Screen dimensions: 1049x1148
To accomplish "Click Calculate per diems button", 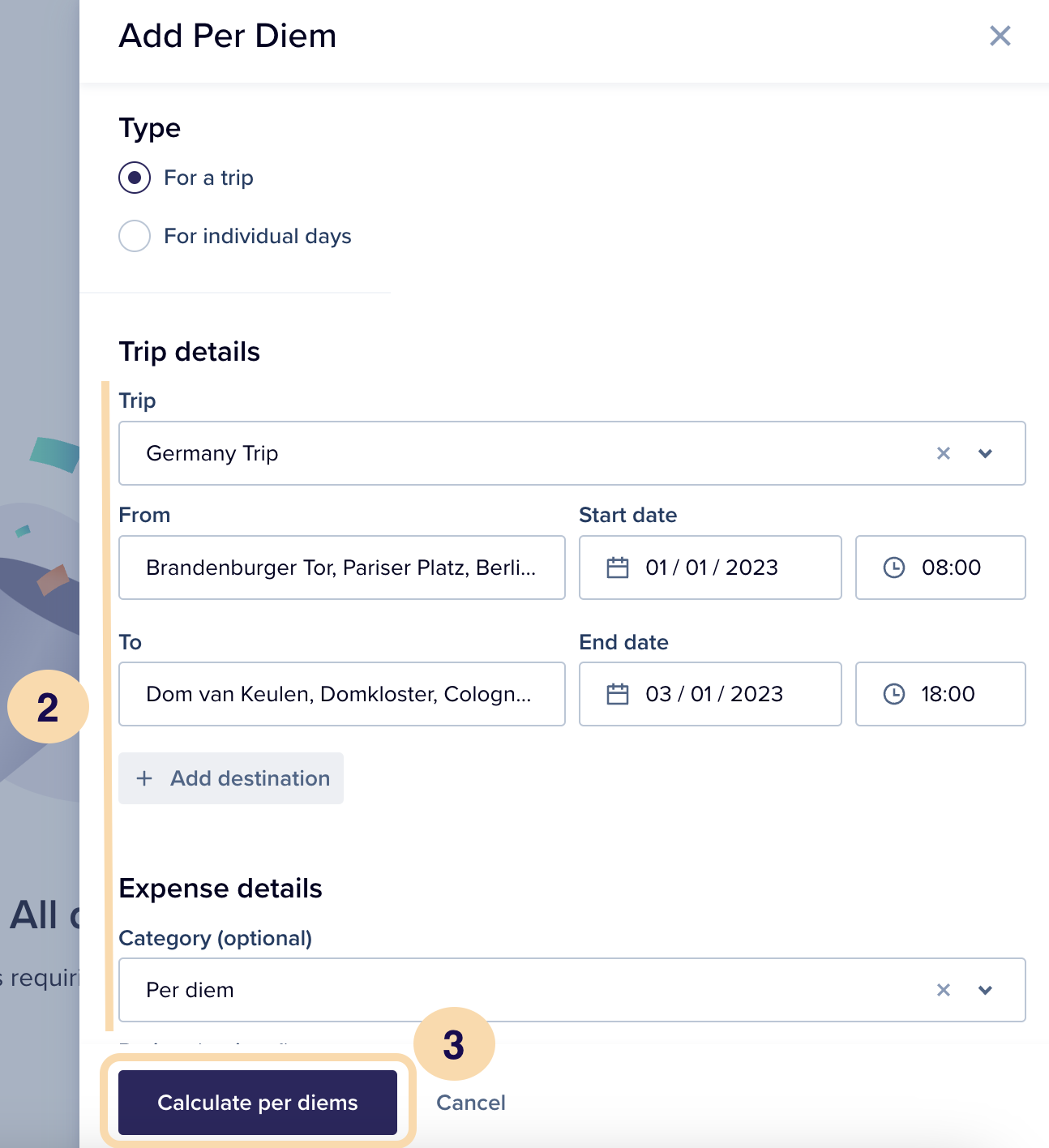I will (258, 1103).
